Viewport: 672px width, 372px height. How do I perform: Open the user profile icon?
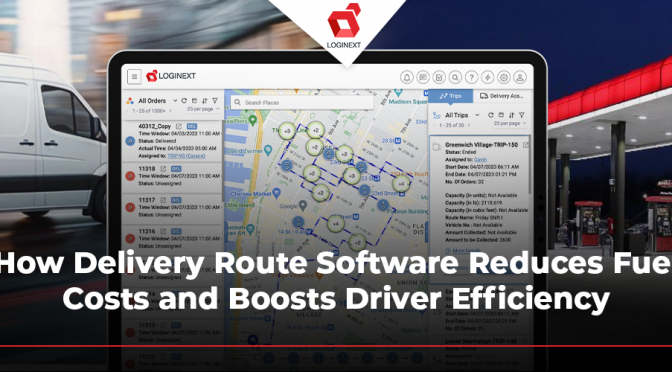click(520, 77)
